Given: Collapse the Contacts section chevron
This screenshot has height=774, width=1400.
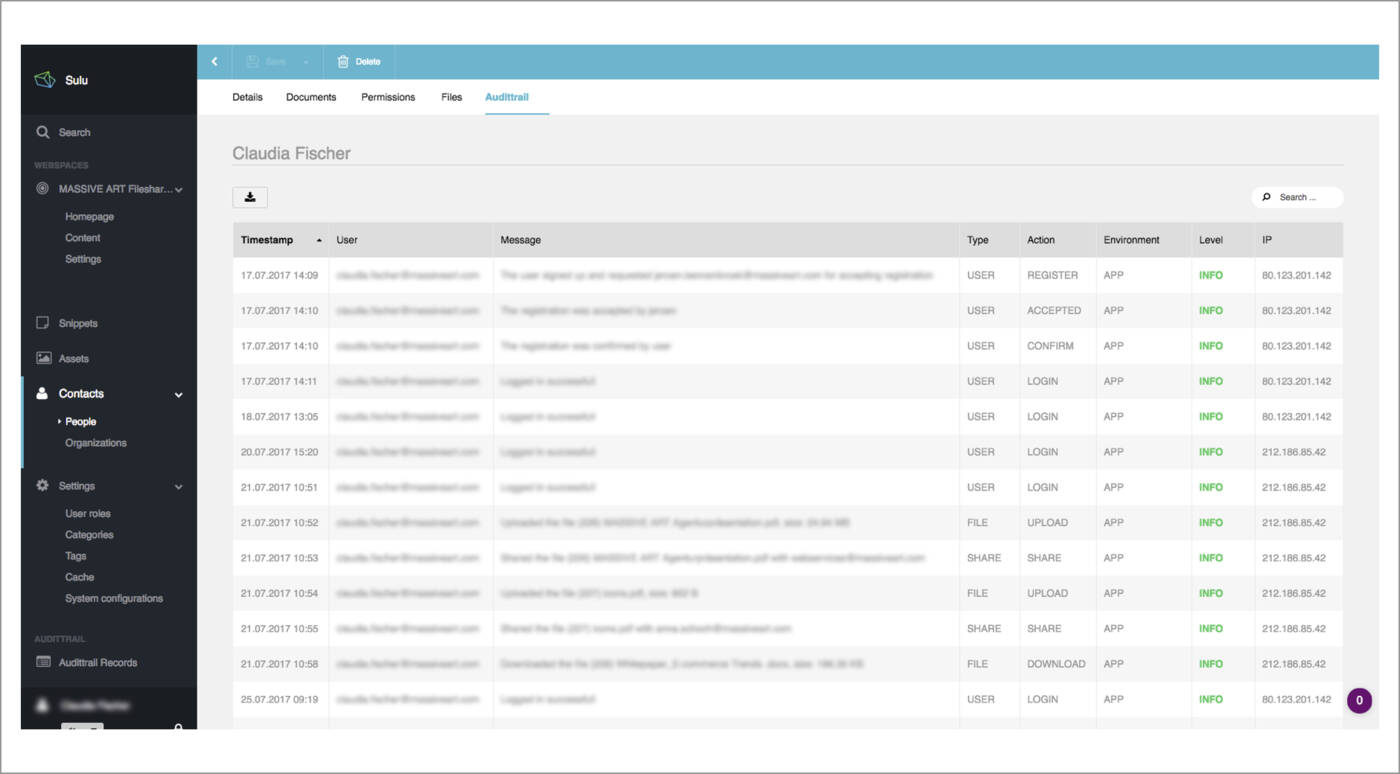Looking at the screenshot, I should [x=179, y=394].
